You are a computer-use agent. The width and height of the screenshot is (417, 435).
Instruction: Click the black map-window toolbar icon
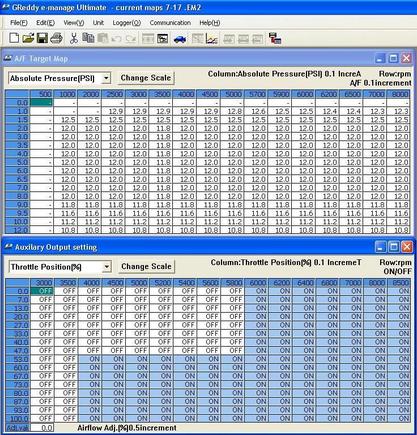coord(163,39)
